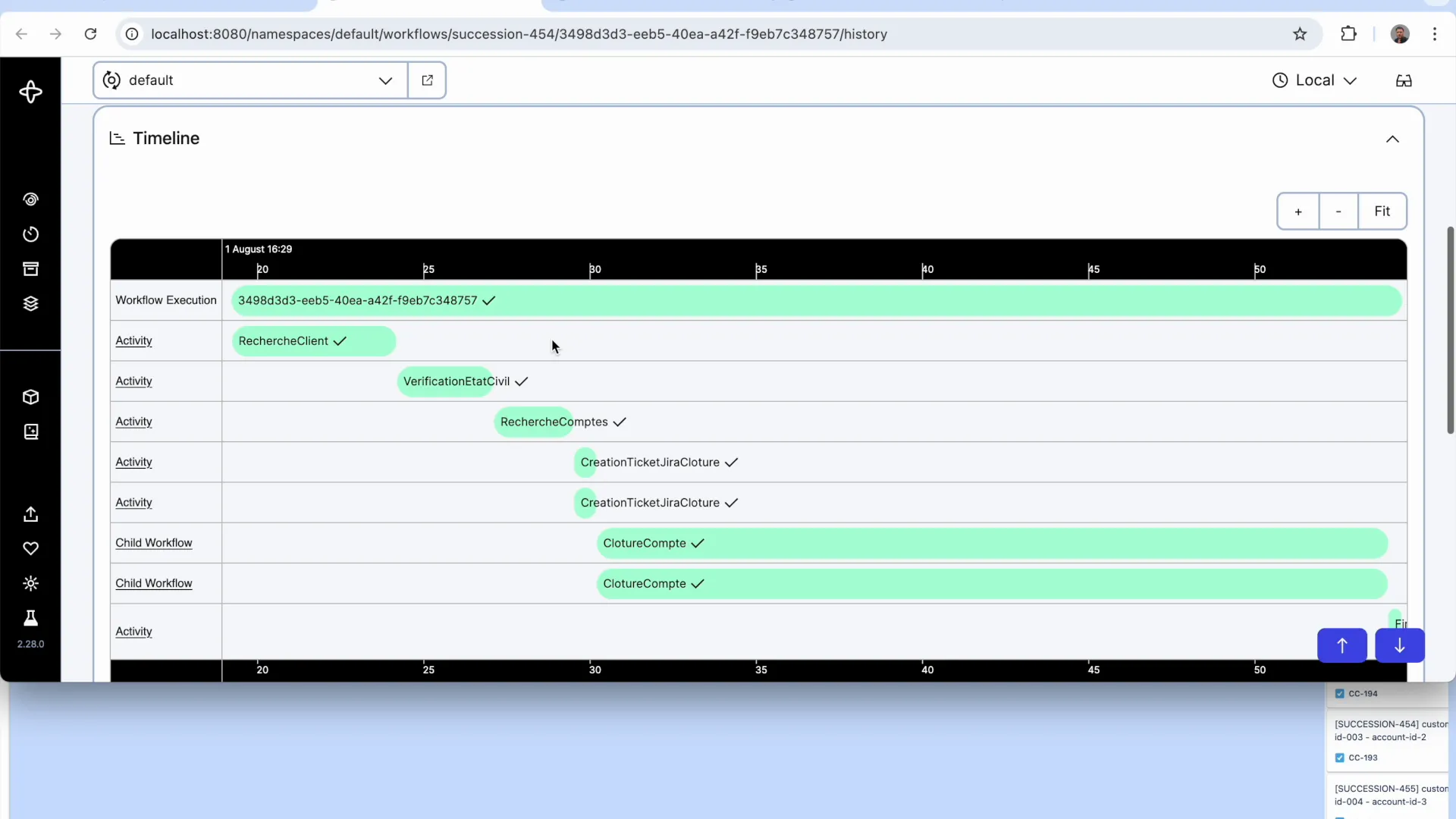This screenshot has height=819, width=1456.
Task: Collapse the Timeline panel with the chevron
Action: (1392, 139)
